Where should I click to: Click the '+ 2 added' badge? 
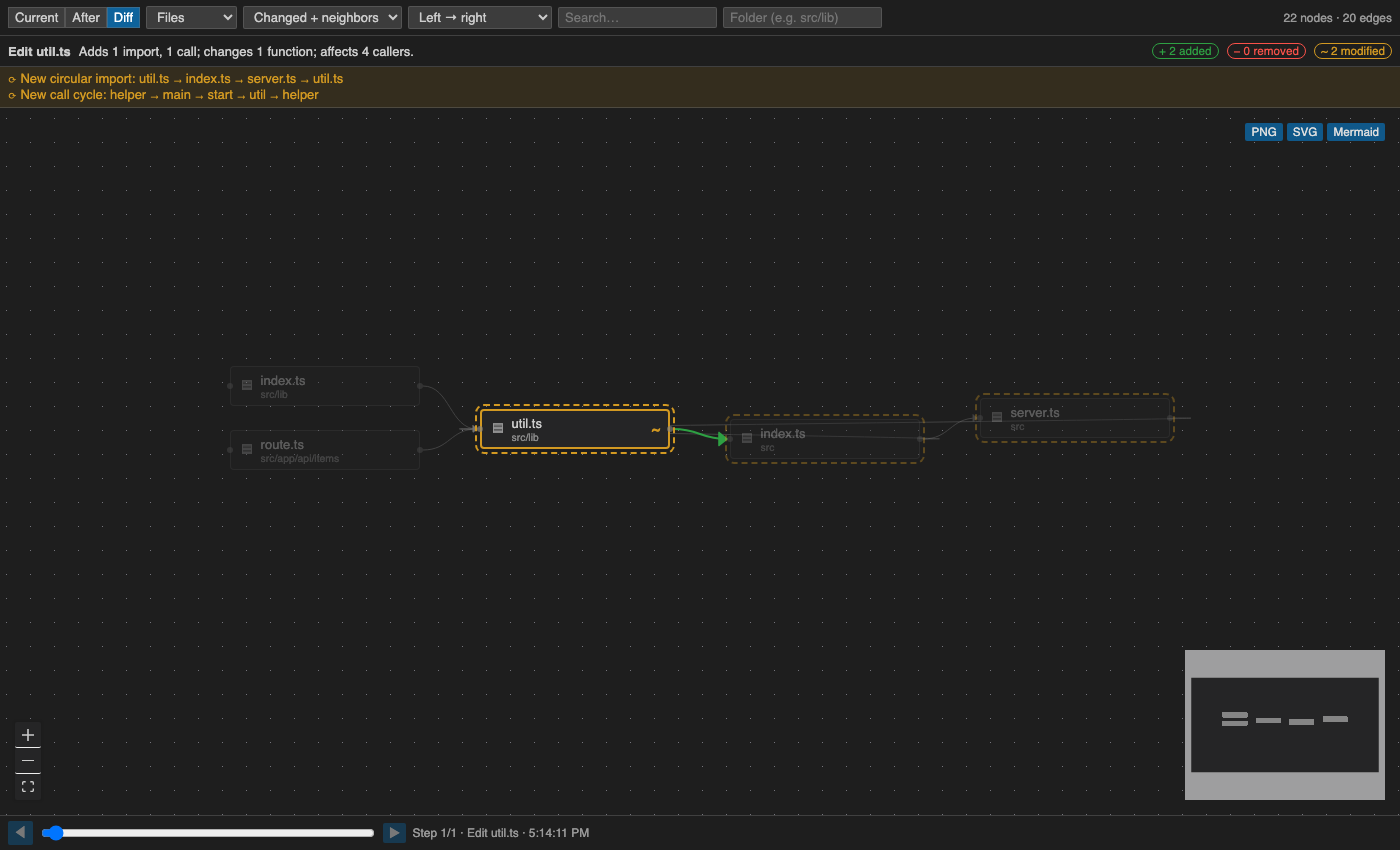coord(1185,51)
